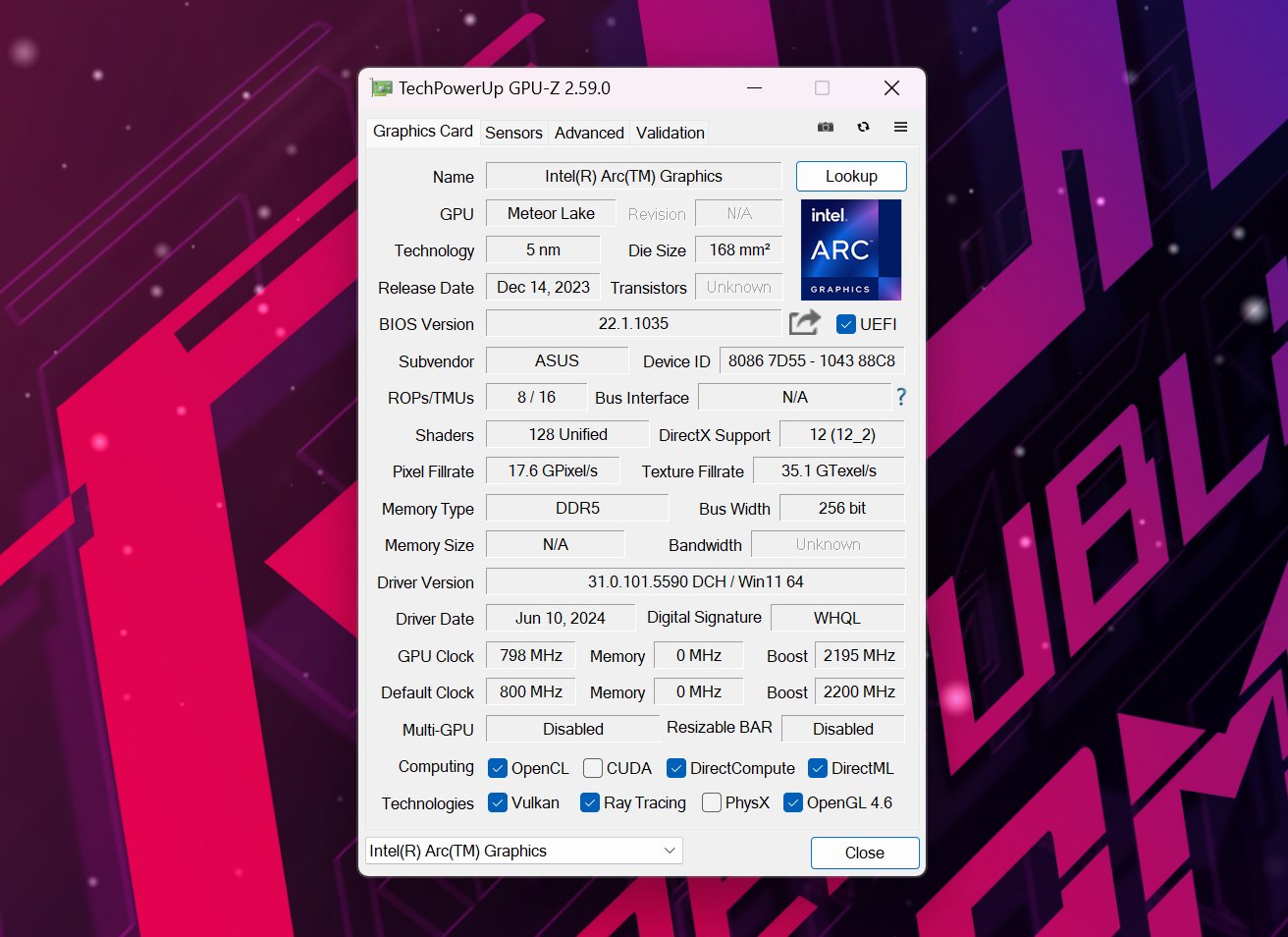The width and height of the screenshot is (1288, 937).
Task: Click the BIOS share/export arrow icon
Action: [x=805, y=322]
